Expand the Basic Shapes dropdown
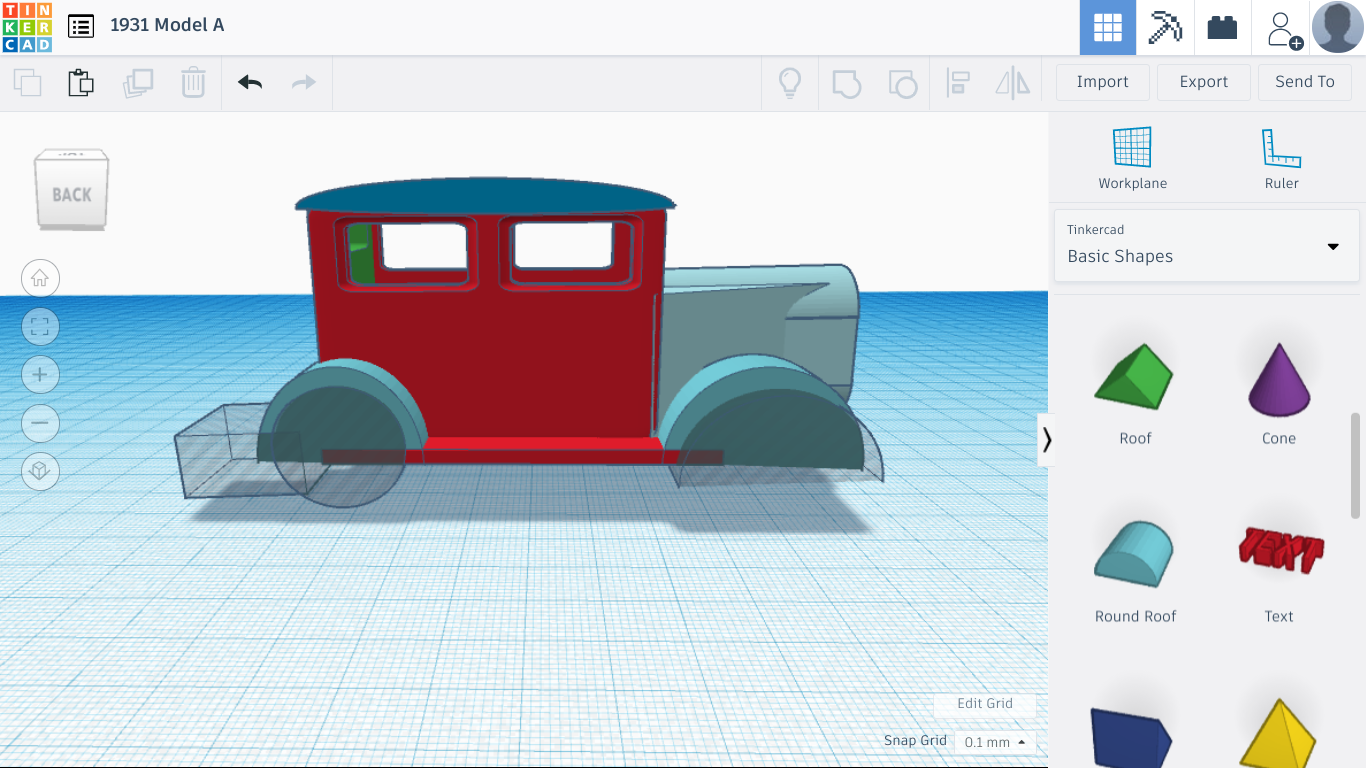 point(1206,246)
